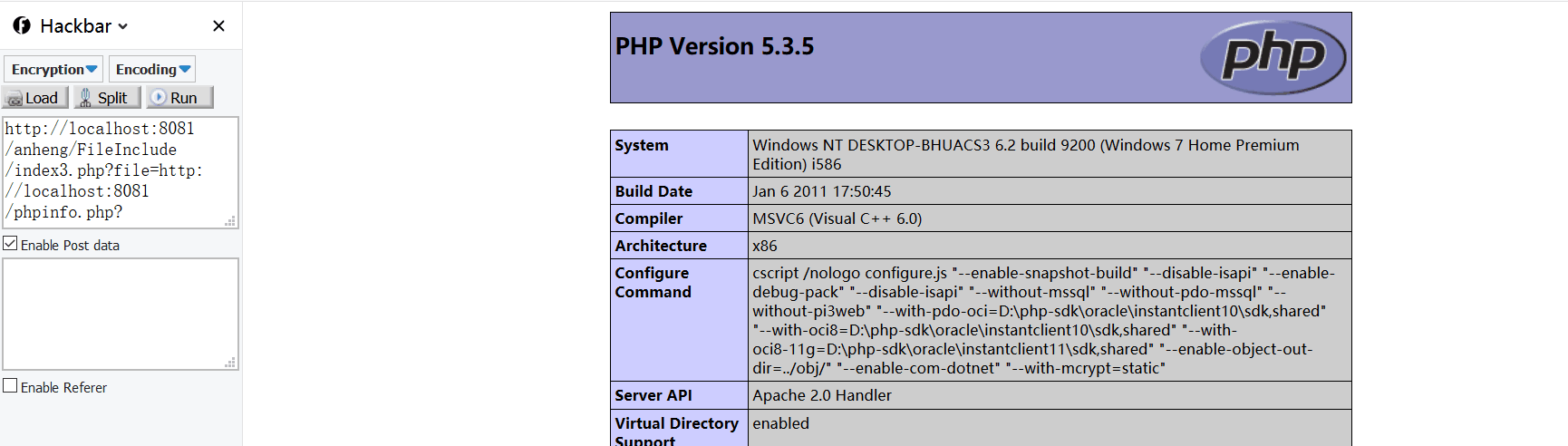This screenshot has width=1568, height=446.
Task: Click the Split URL button
Action: tap(106, 97)
